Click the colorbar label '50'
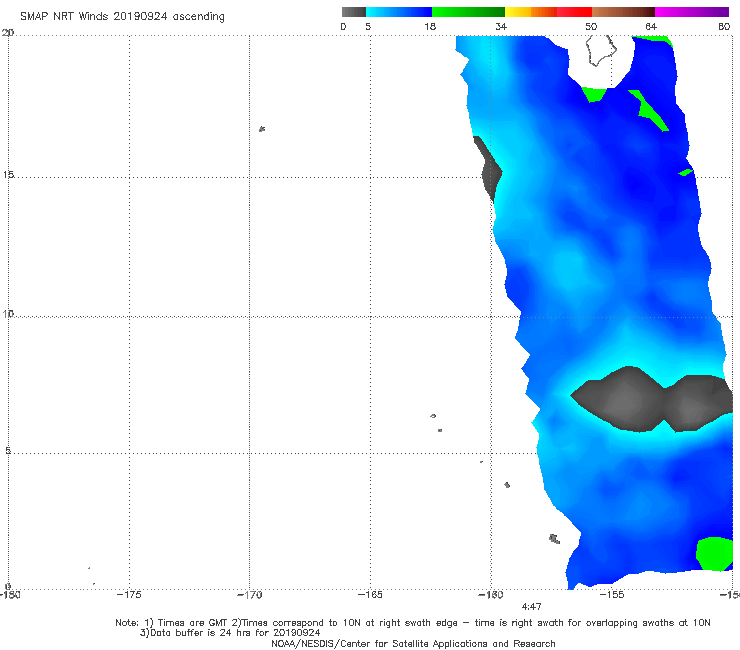740x650 pixels. point(591,26)
